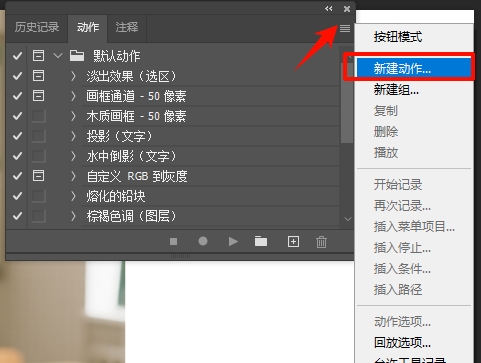Click the Stop recording square button
The width and height of the screenshot is (481, 363).
pyautogui.click(x=173, y=241)
